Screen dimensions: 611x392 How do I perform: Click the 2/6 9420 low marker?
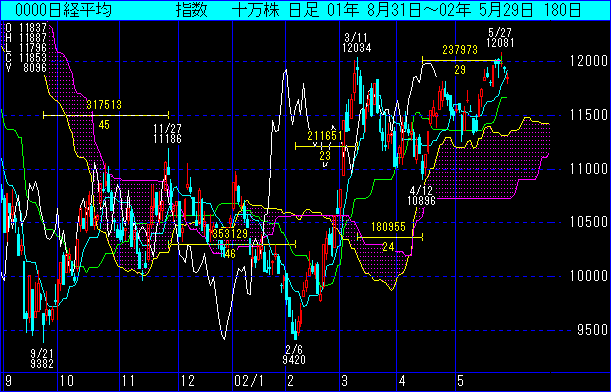tap(294, 354)
